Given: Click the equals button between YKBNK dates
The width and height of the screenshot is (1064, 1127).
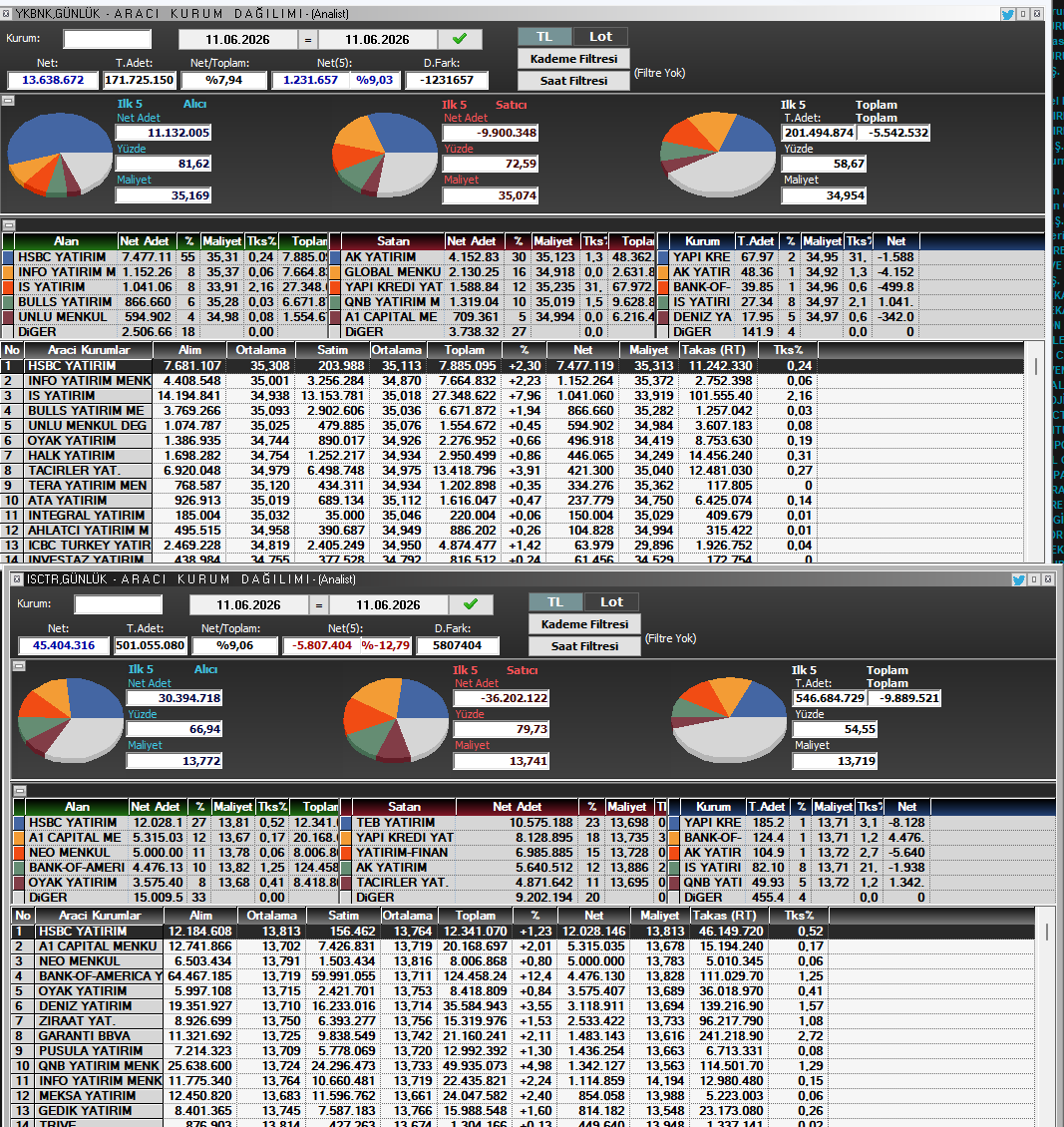Looking at the screenshot, I should pos(307,40).
